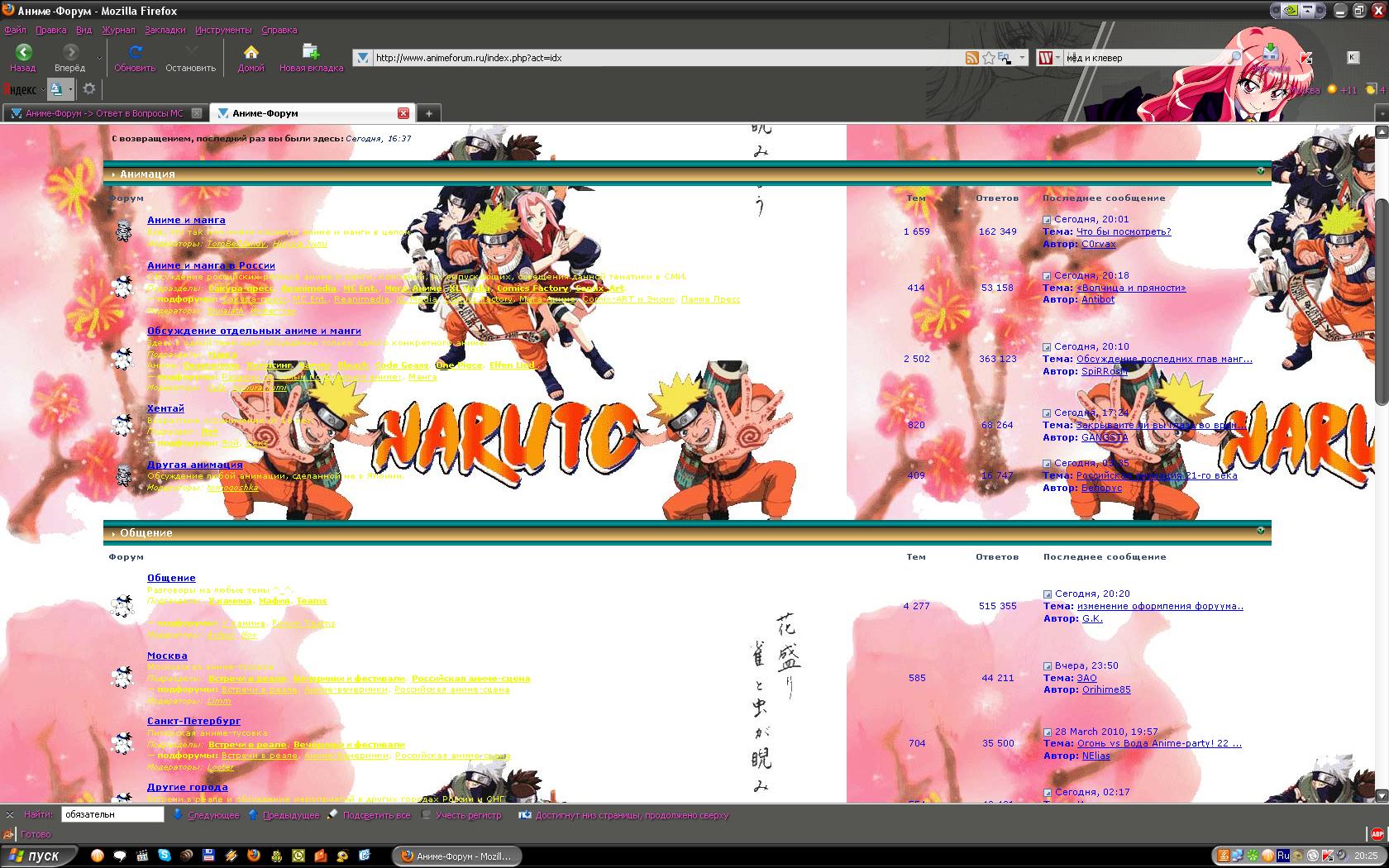Go to last post icon for Общение forum
The height and width of the screenshot is (868, 1389).
pyautogui.click(x=1048, y=594)
